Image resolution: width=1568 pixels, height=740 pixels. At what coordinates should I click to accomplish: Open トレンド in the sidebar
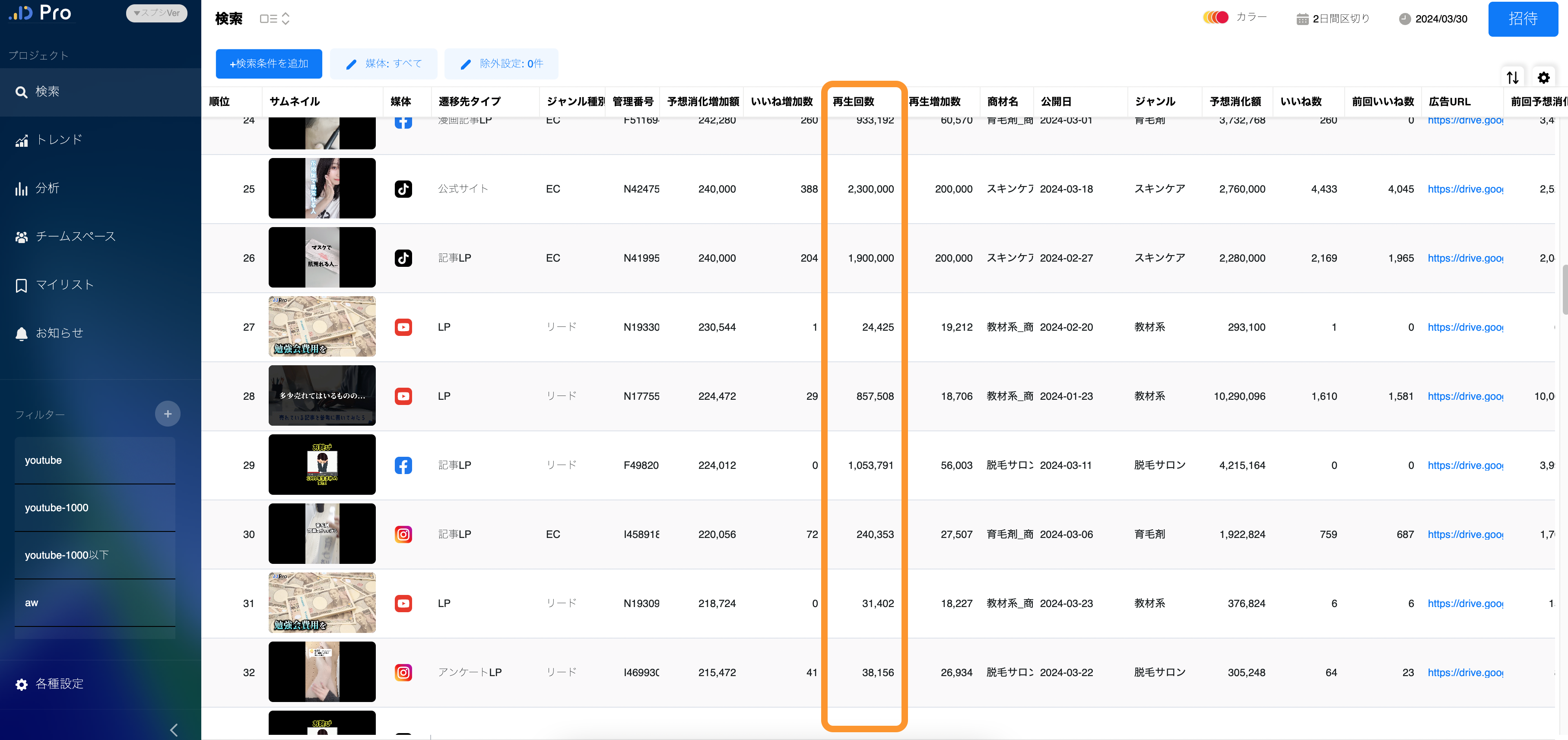[58, 140]
